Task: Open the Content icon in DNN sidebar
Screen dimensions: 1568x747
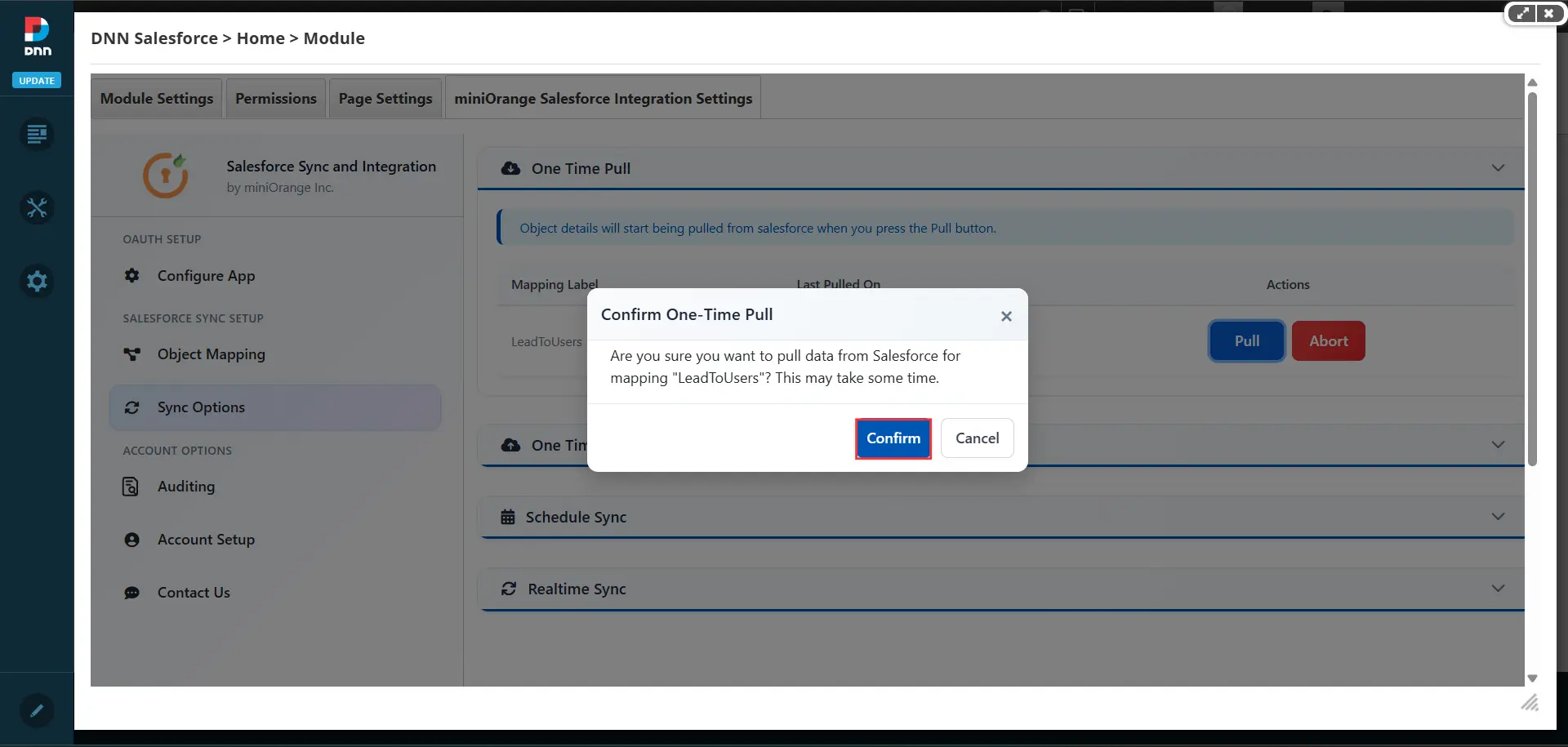Action: click(37, 135)
